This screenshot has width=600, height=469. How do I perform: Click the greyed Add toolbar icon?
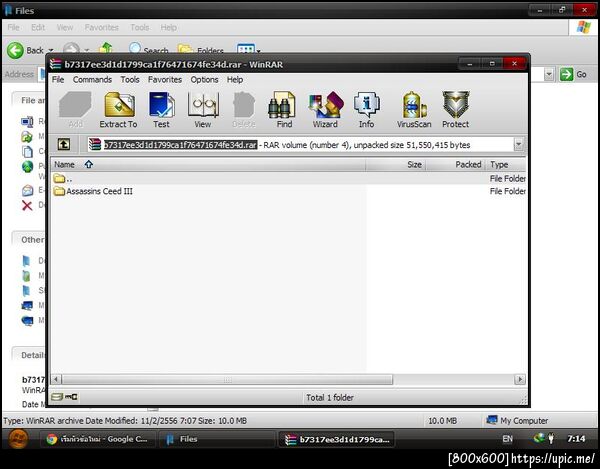[75, 110]
